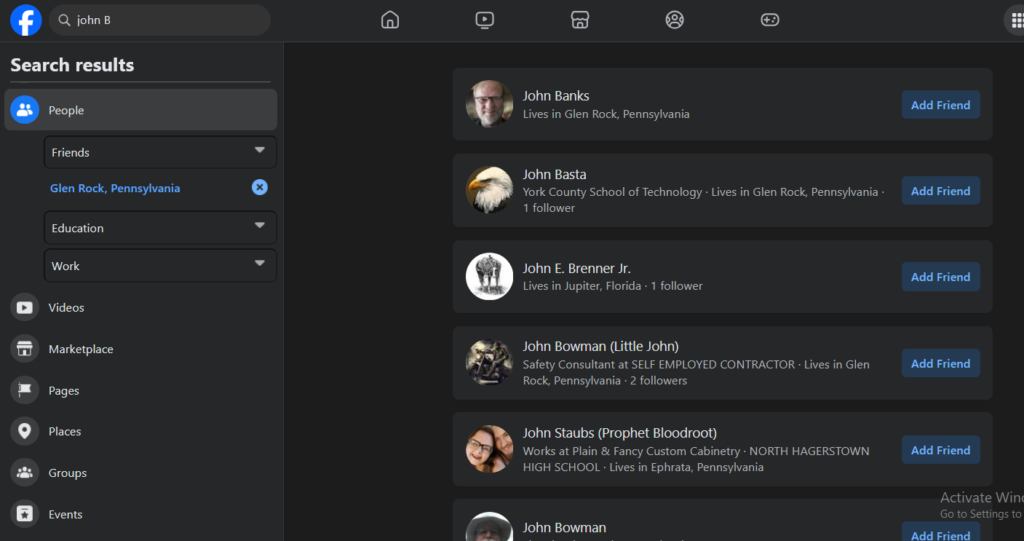This screenshot has height=541, width=1024.
Task: Open John E. Brenner Jr. profile link
Action: (x=577, y=268)
